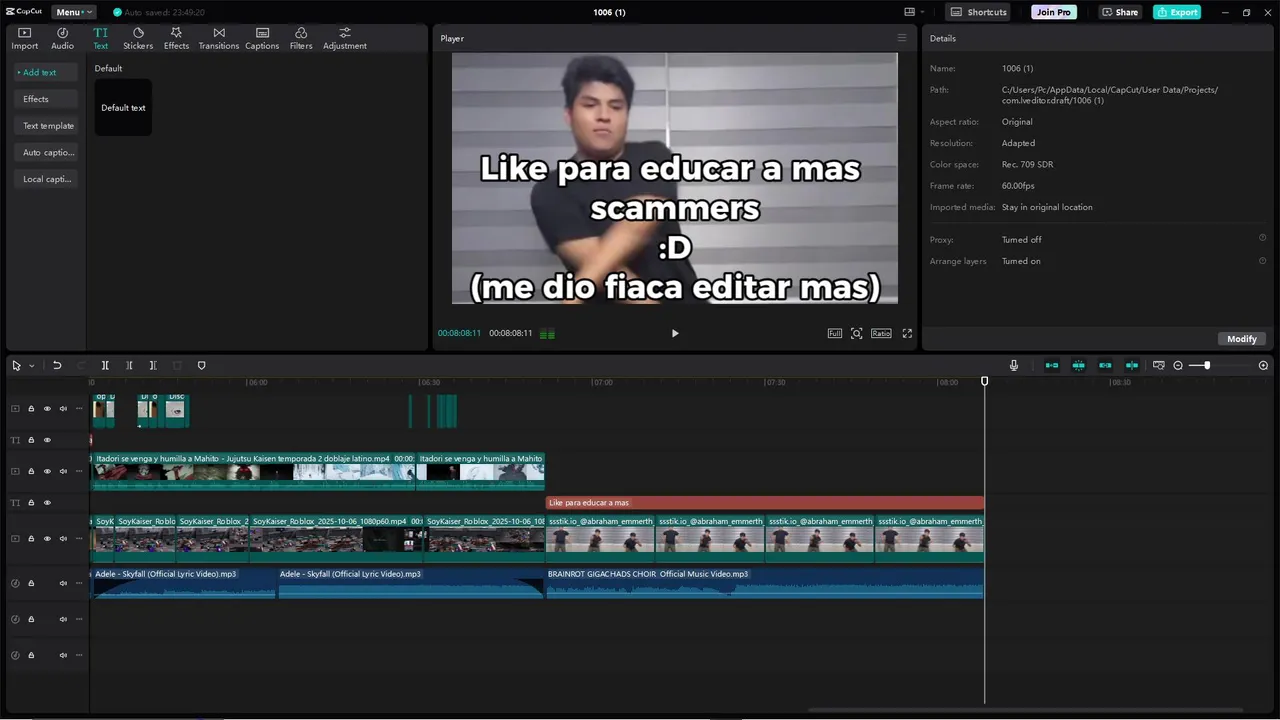This screenshot has height=720, width=1280.
Task: Click the marker shield icon in timeline toolbar
Action: (x=201, y=365)
